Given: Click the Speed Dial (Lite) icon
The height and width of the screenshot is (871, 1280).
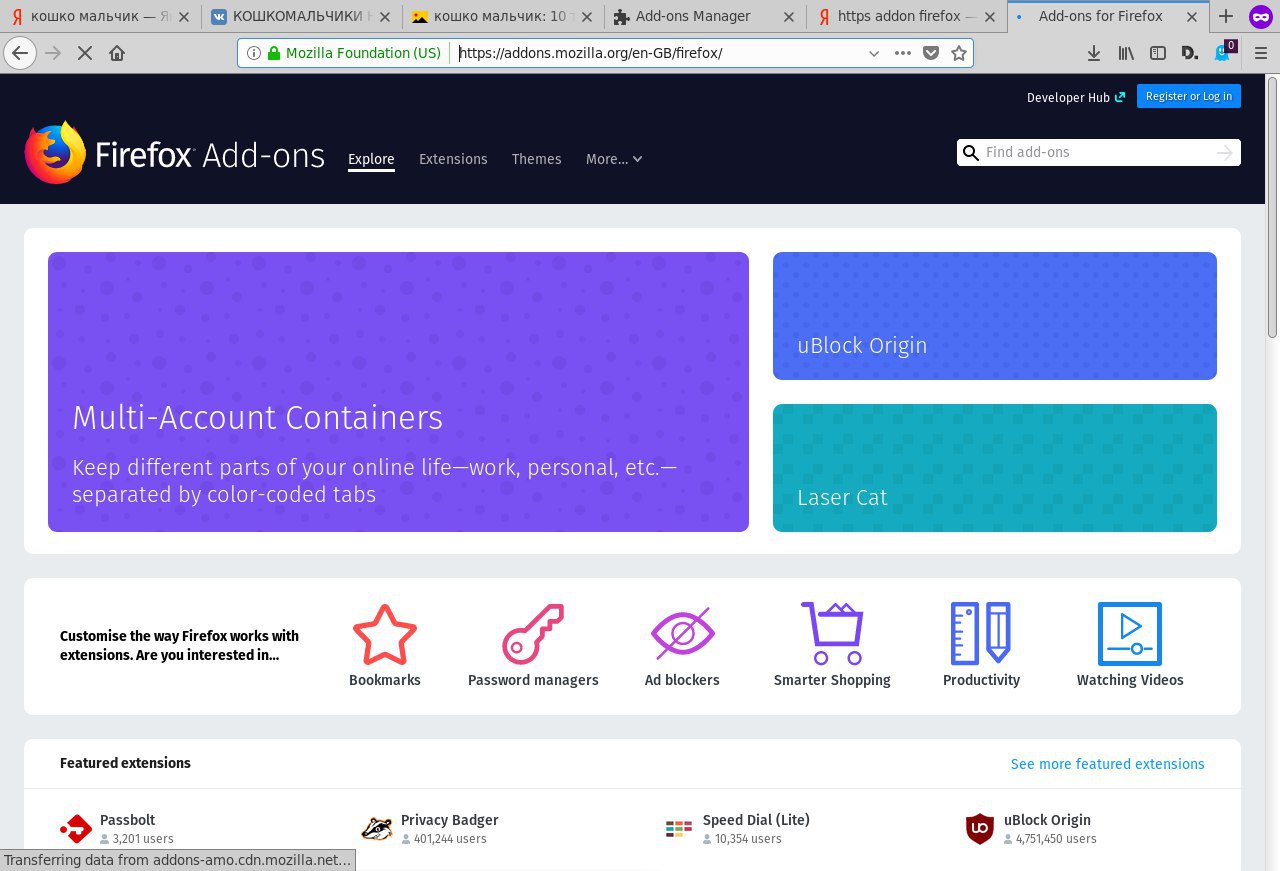Looking at the screenshot, I should click(679, 829).
